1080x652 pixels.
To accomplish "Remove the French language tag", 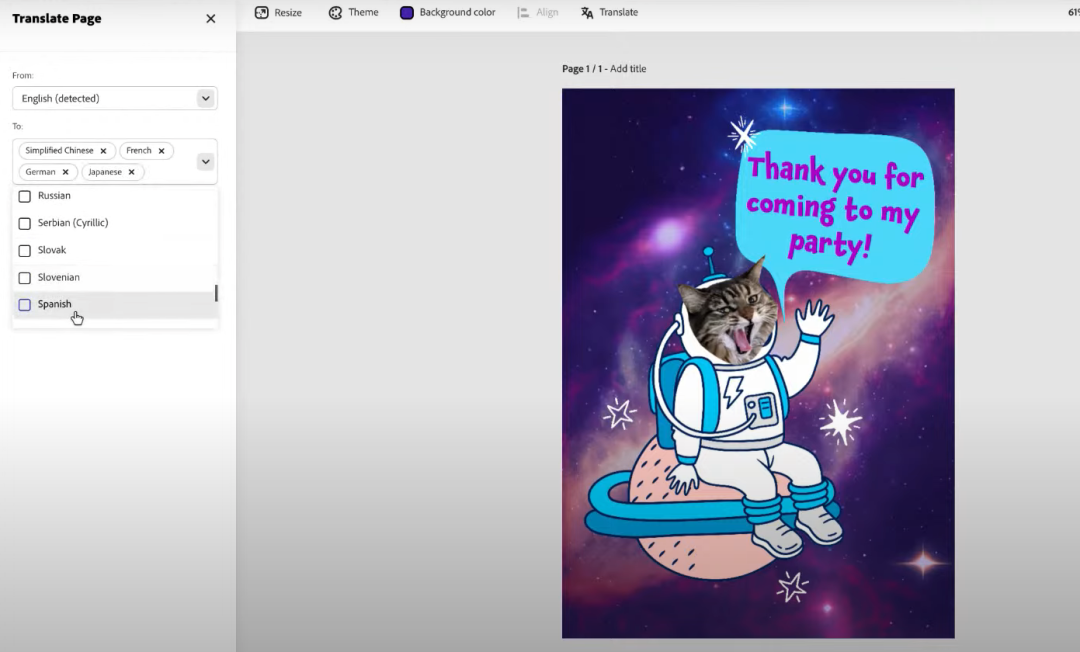I will point(161,151).
